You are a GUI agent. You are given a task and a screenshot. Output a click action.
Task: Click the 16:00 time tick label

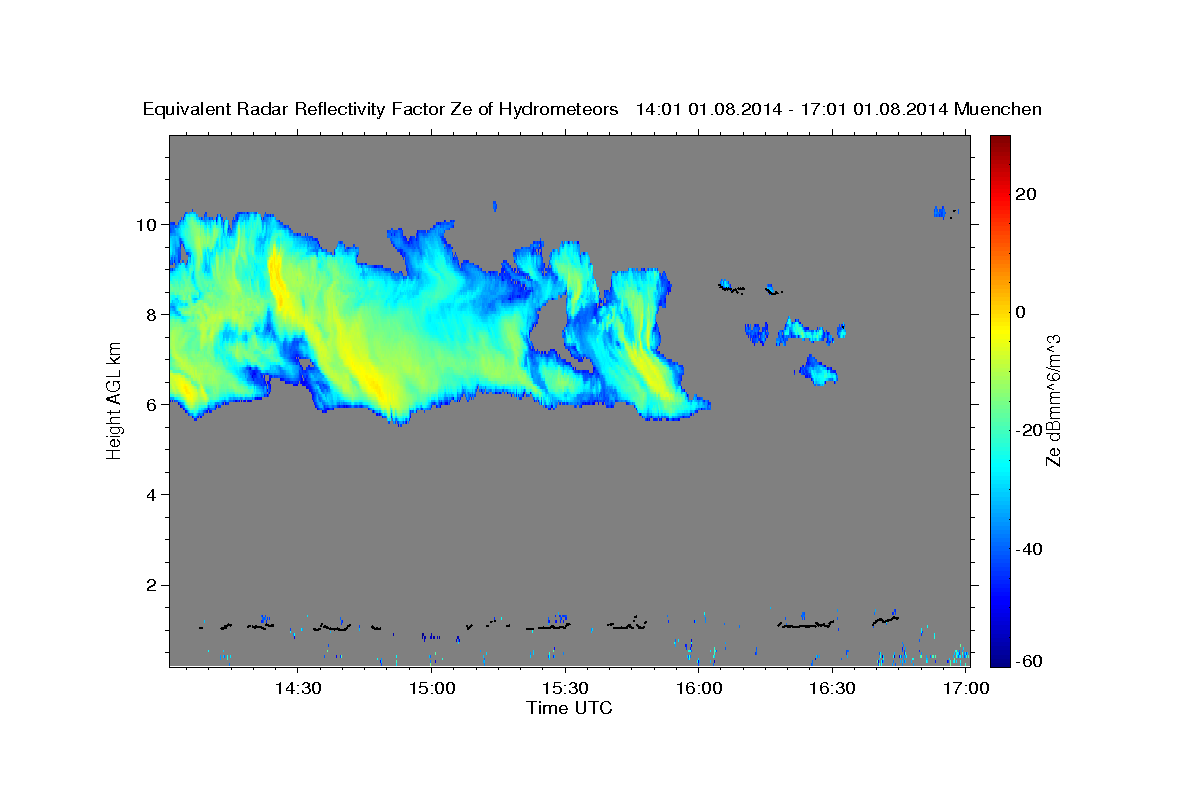[x=699, y=688]
